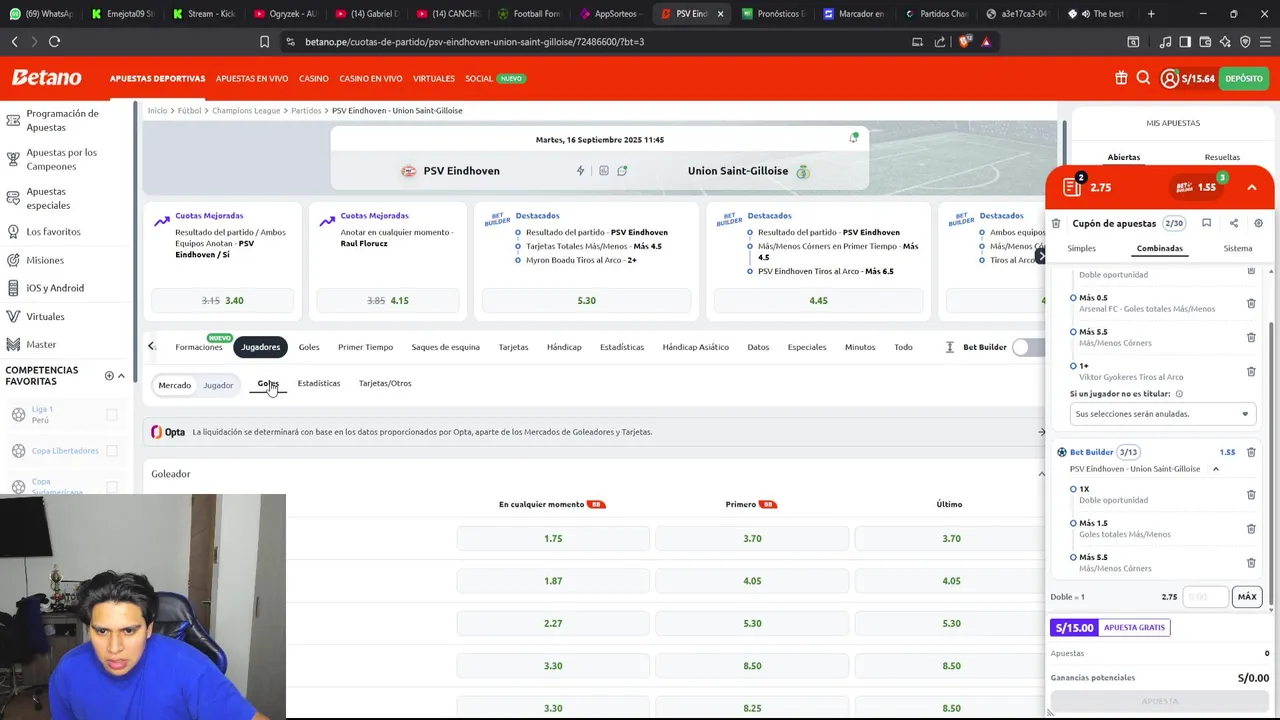
Task: Click the MÁX stake button
Action: (x=1247, y=597)
